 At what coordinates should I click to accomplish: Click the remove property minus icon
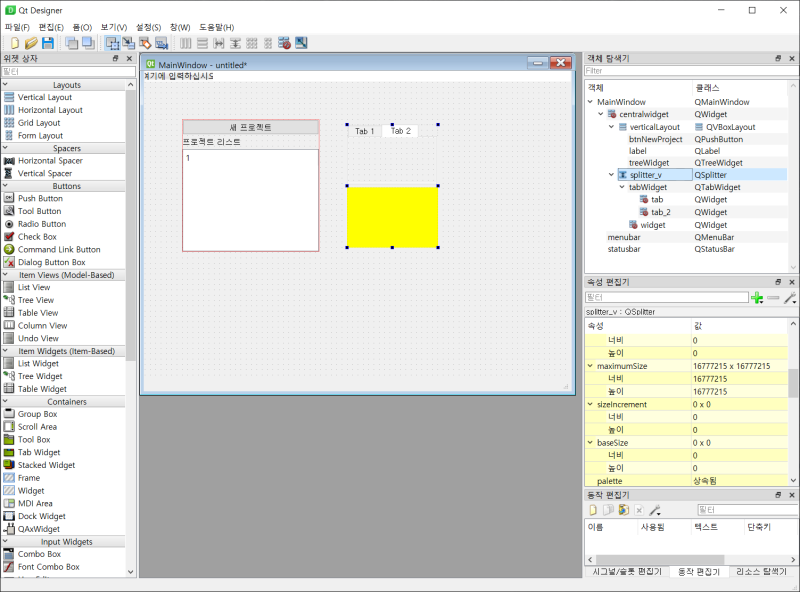(773, 298)
